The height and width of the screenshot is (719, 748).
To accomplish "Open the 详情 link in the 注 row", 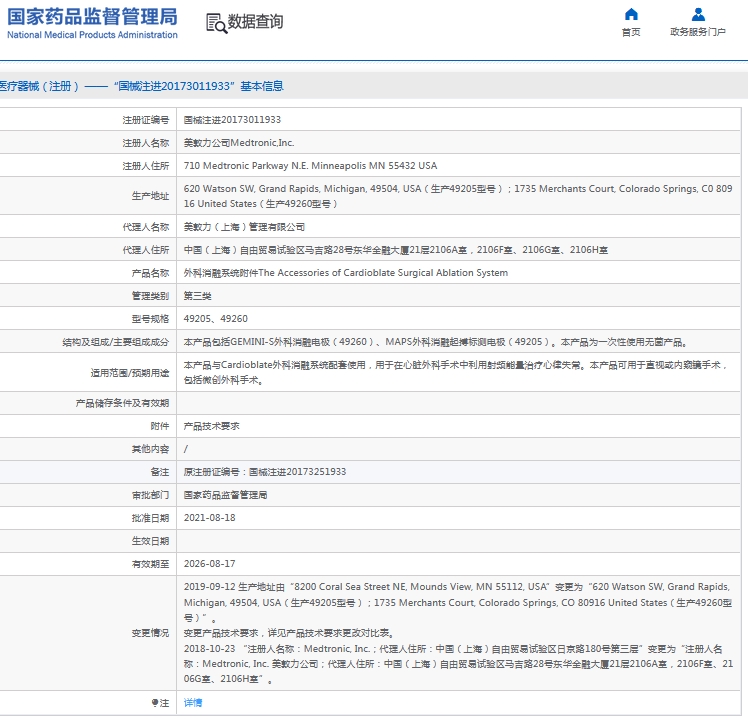I will [x=193, y=703].
